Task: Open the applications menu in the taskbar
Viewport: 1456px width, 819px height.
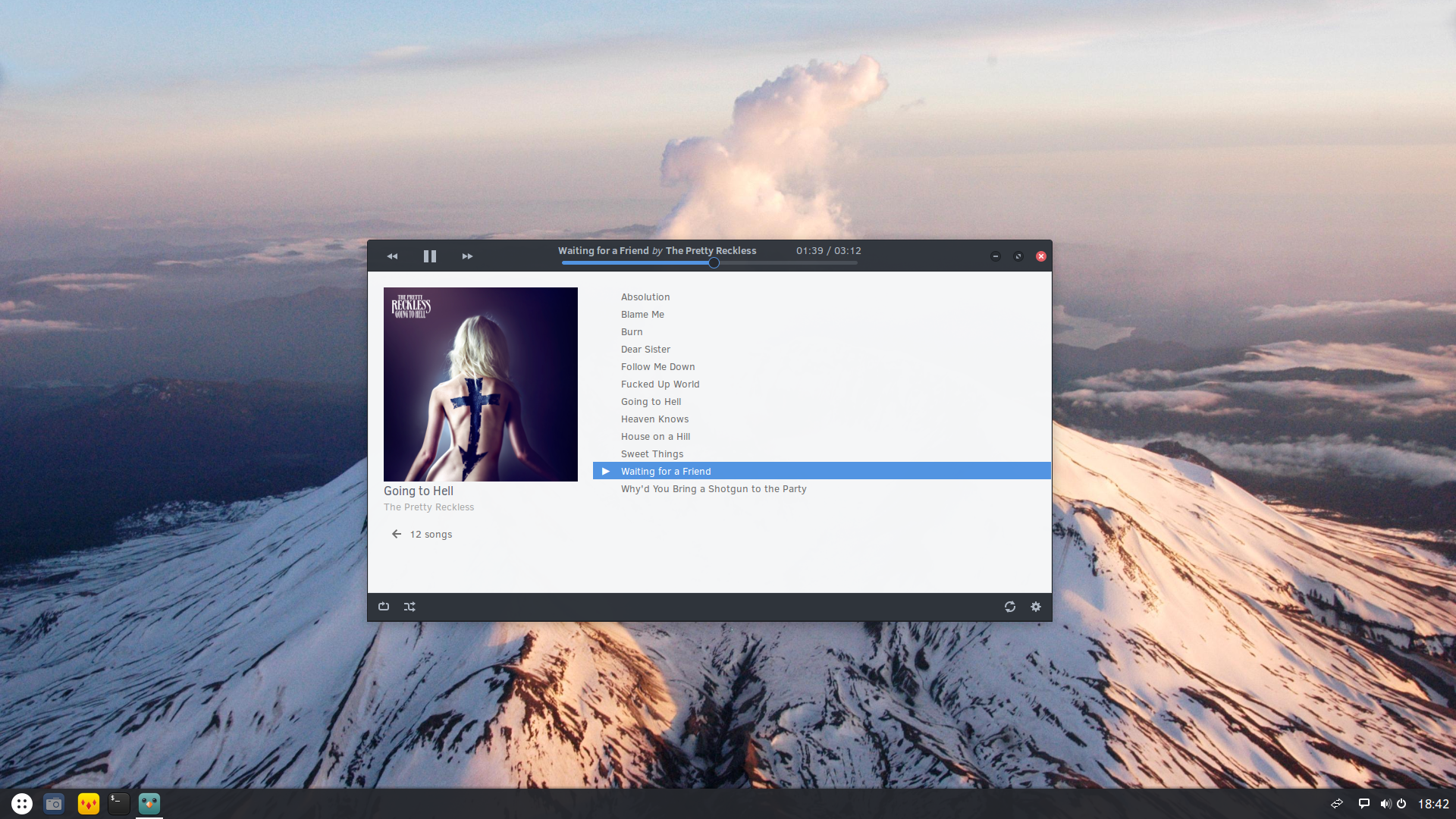Action: [x=22, y=804]
